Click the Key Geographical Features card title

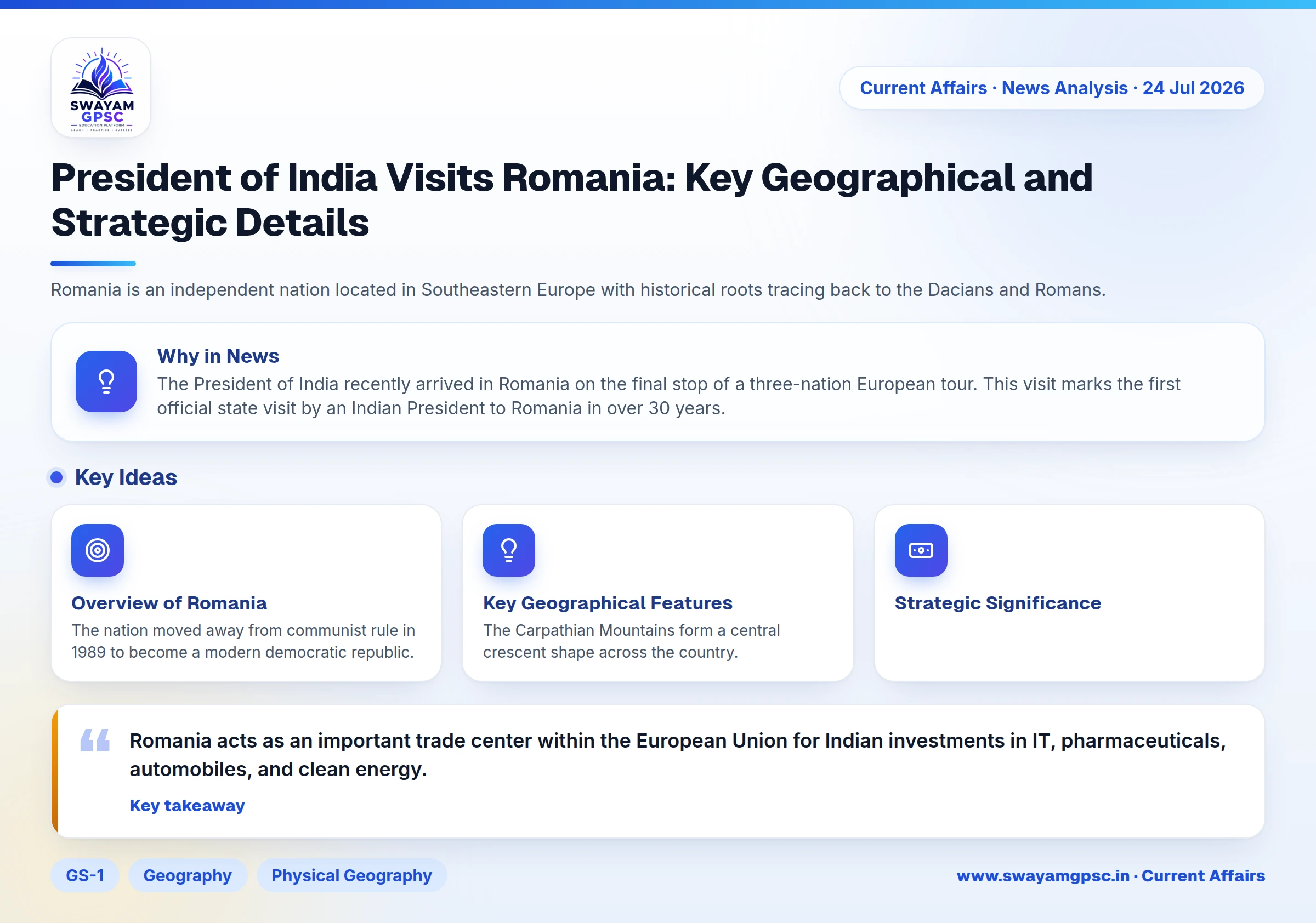click(608, 603)
